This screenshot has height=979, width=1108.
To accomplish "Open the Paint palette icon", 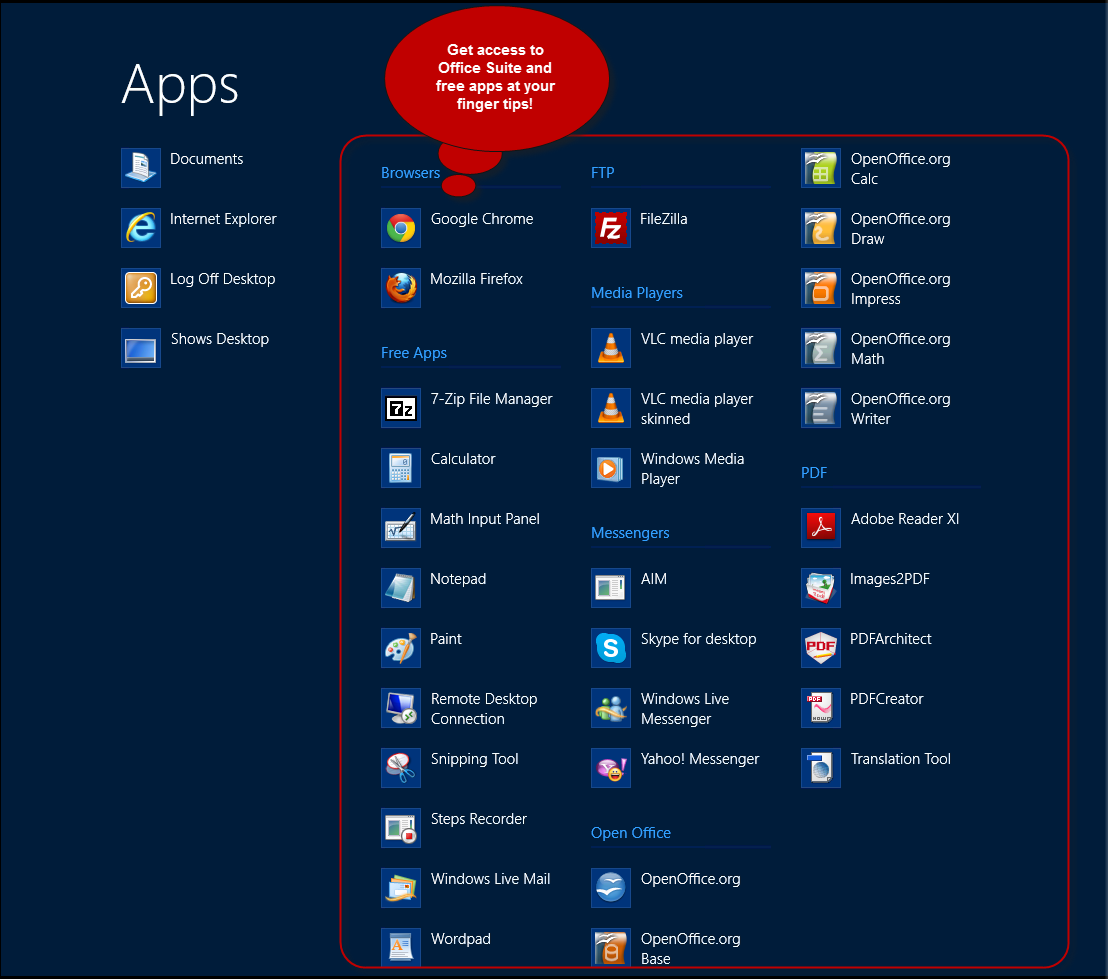I will 401,649.
